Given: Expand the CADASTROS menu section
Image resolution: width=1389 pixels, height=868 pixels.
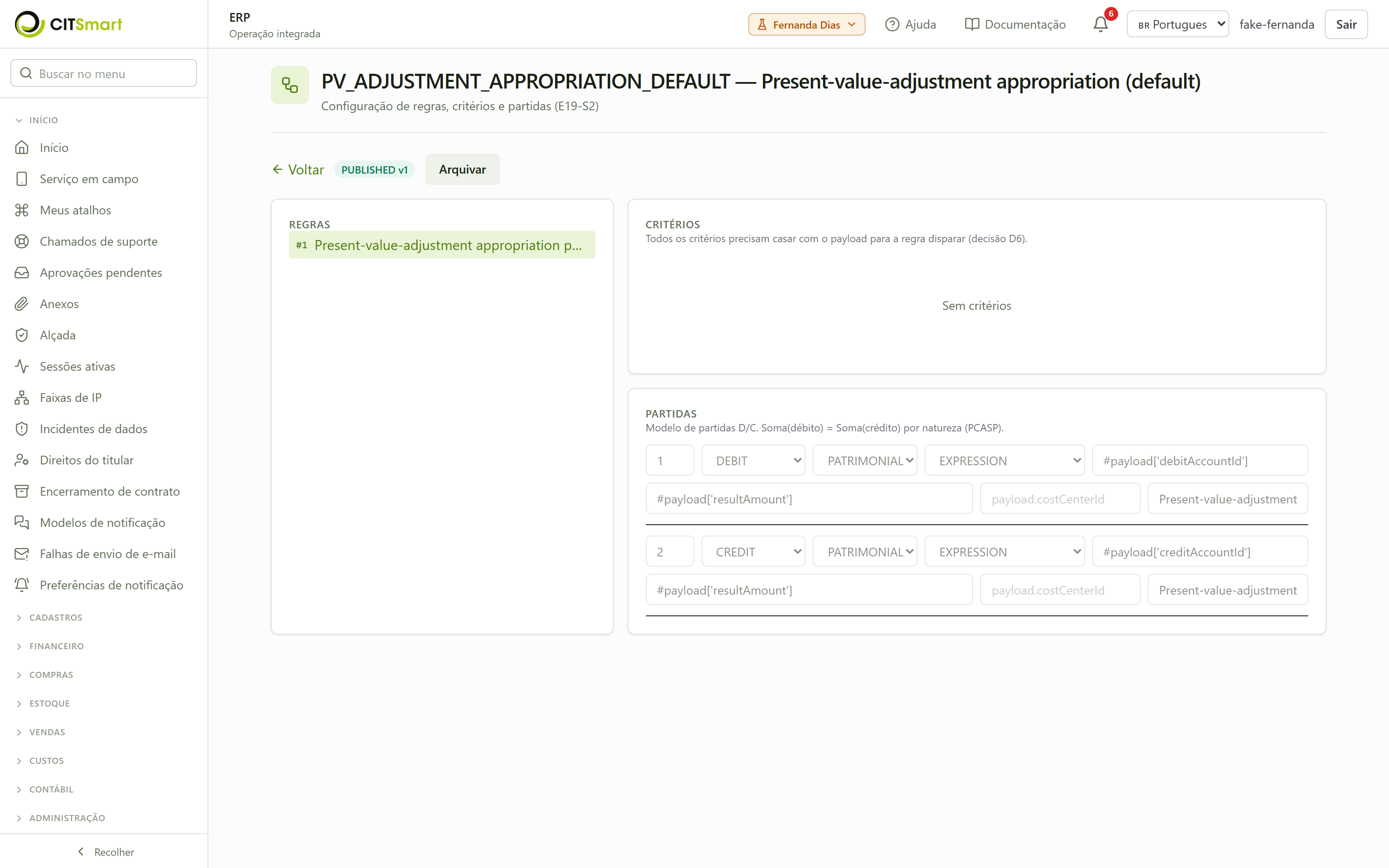Looking at the screenshot, I should (x=56, y=618).
